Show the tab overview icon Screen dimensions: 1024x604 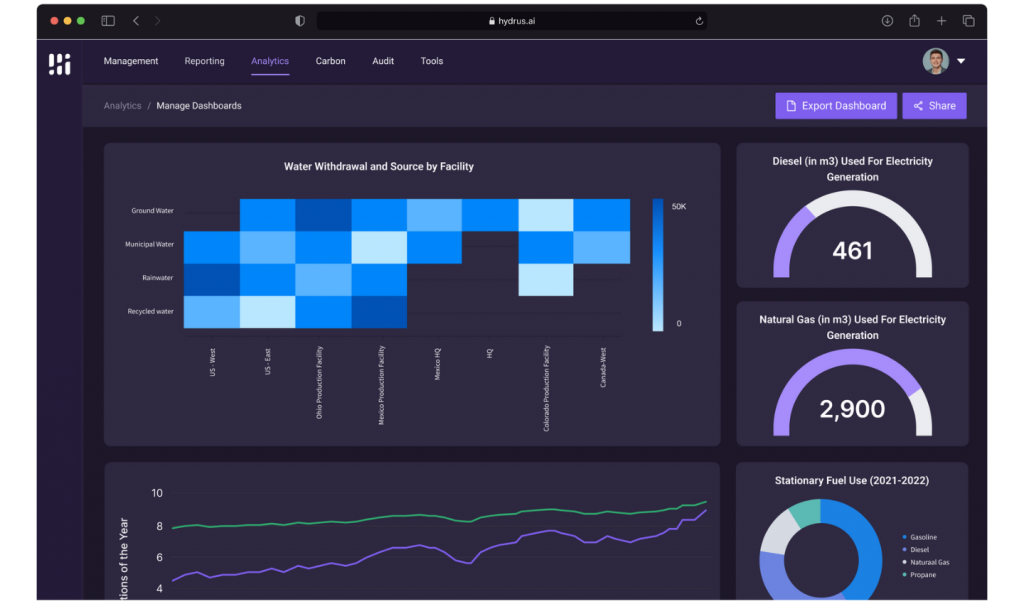point(968,21)
